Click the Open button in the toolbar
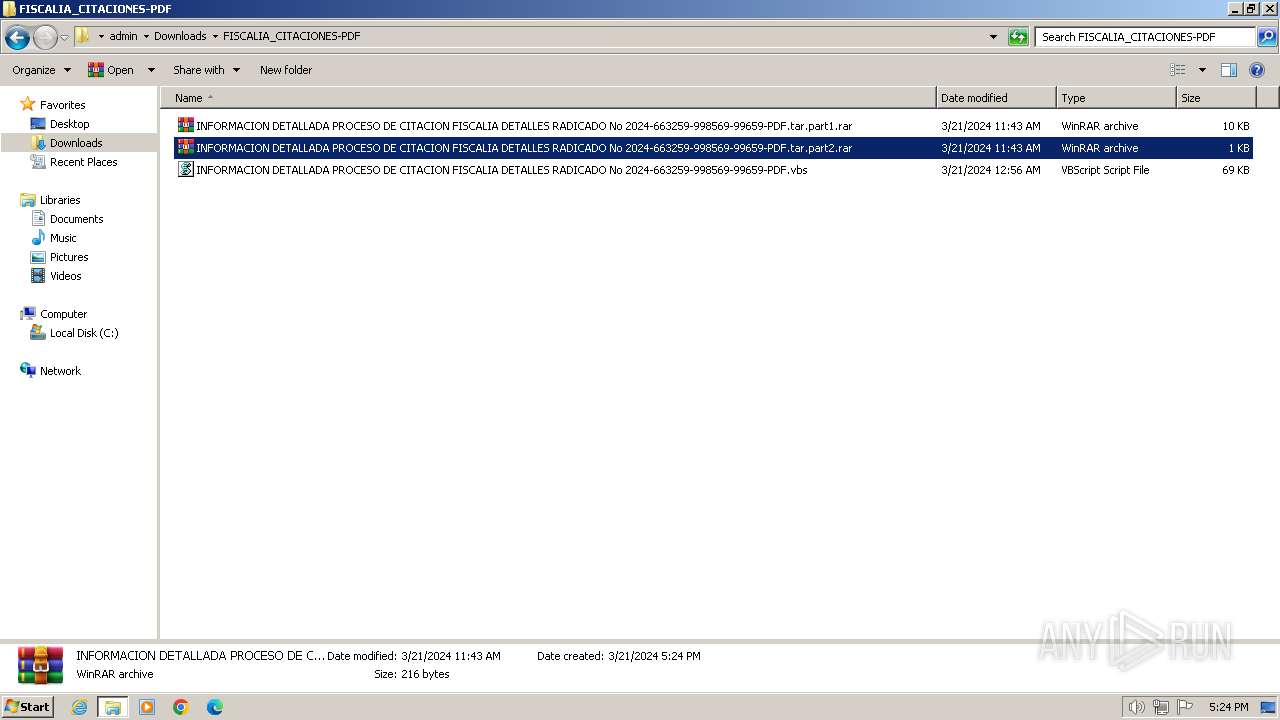 pos(111,70)
